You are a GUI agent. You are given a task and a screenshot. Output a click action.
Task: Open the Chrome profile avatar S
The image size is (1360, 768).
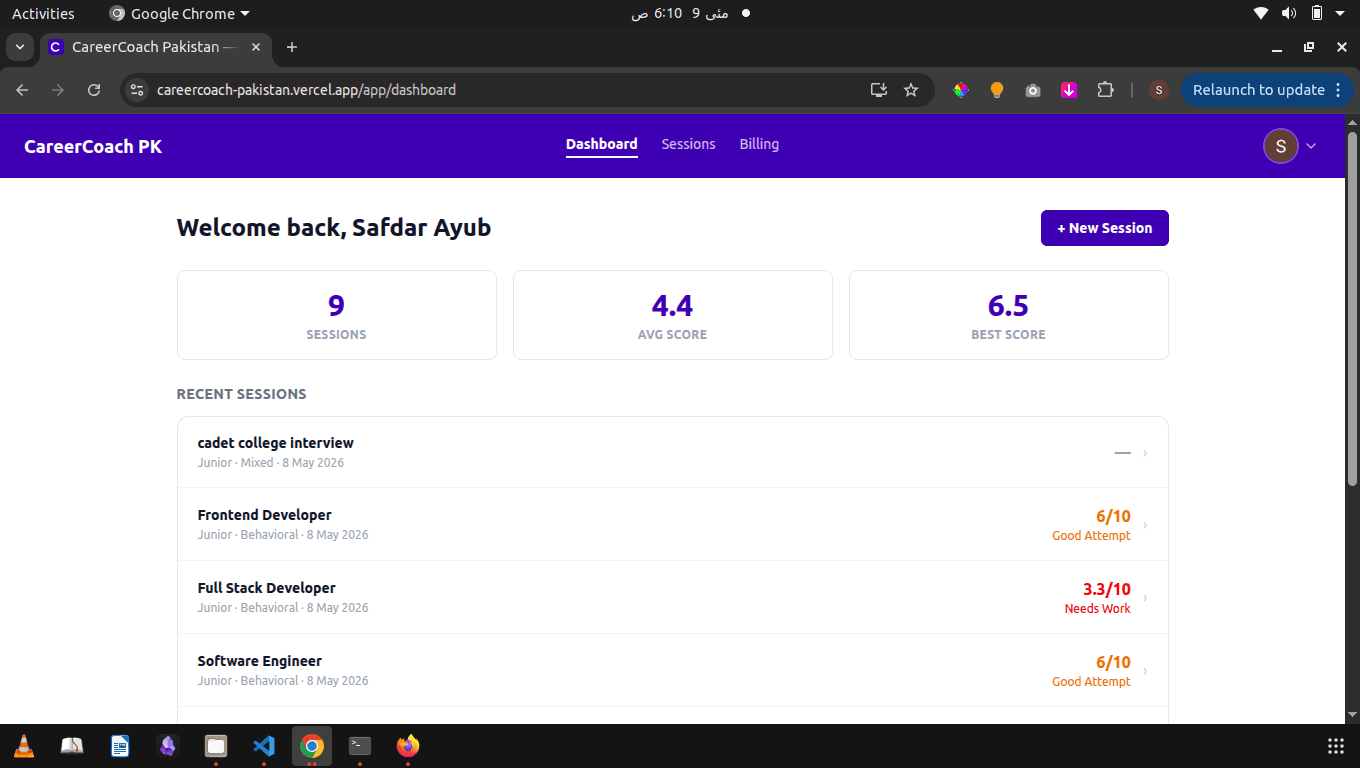[1159, 90]
